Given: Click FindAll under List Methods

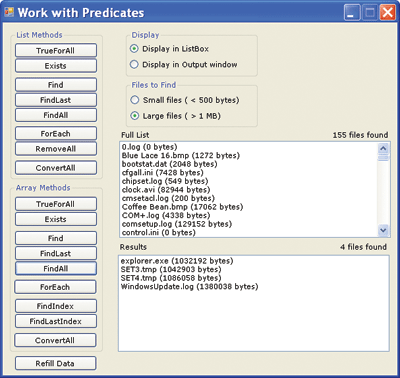Looking at the screenshot, I should coord(56,115).
